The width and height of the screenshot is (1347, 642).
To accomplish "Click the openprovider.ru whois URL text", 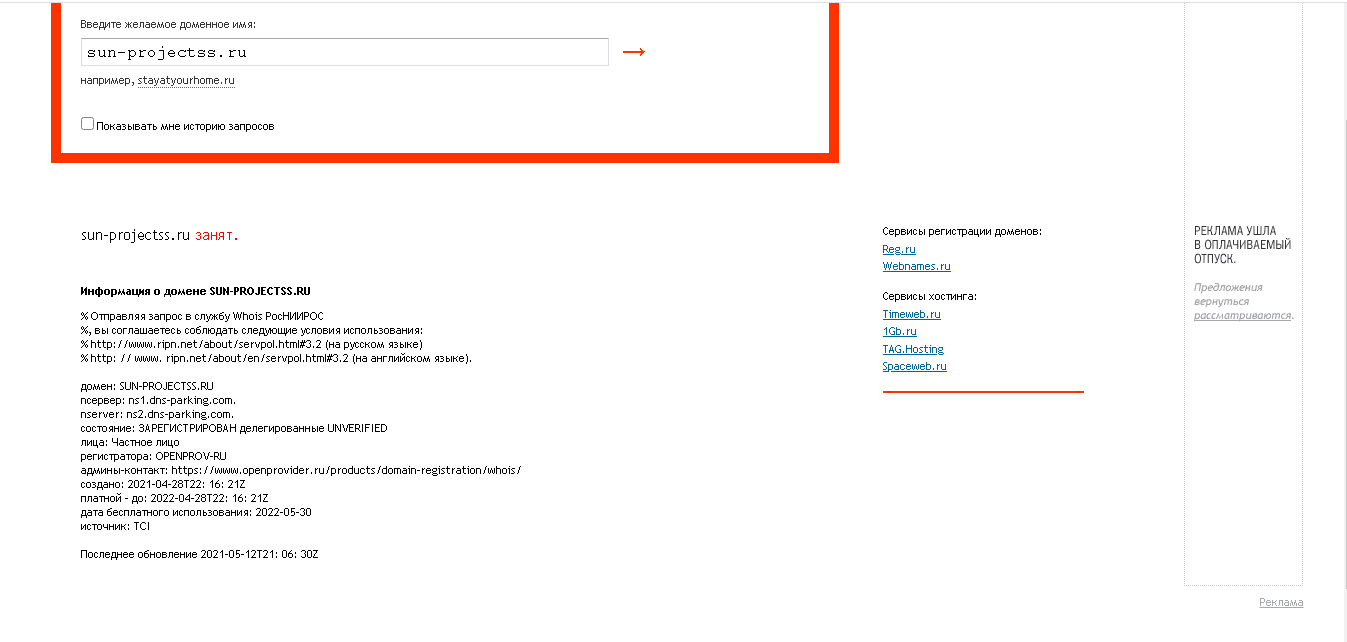I will (x=346, y=470).
